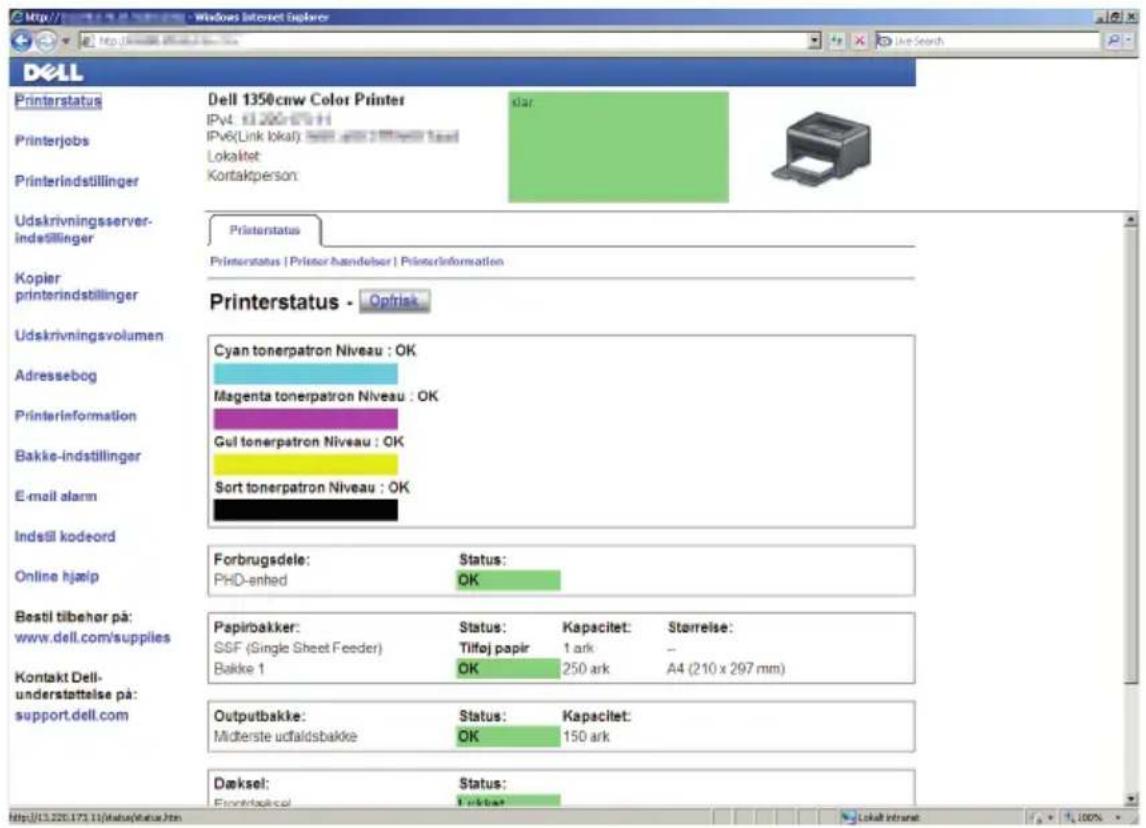This screenshot has width=1146, height=828.
Task: Click the browser Forward arrow button
Action: point(45,42)
